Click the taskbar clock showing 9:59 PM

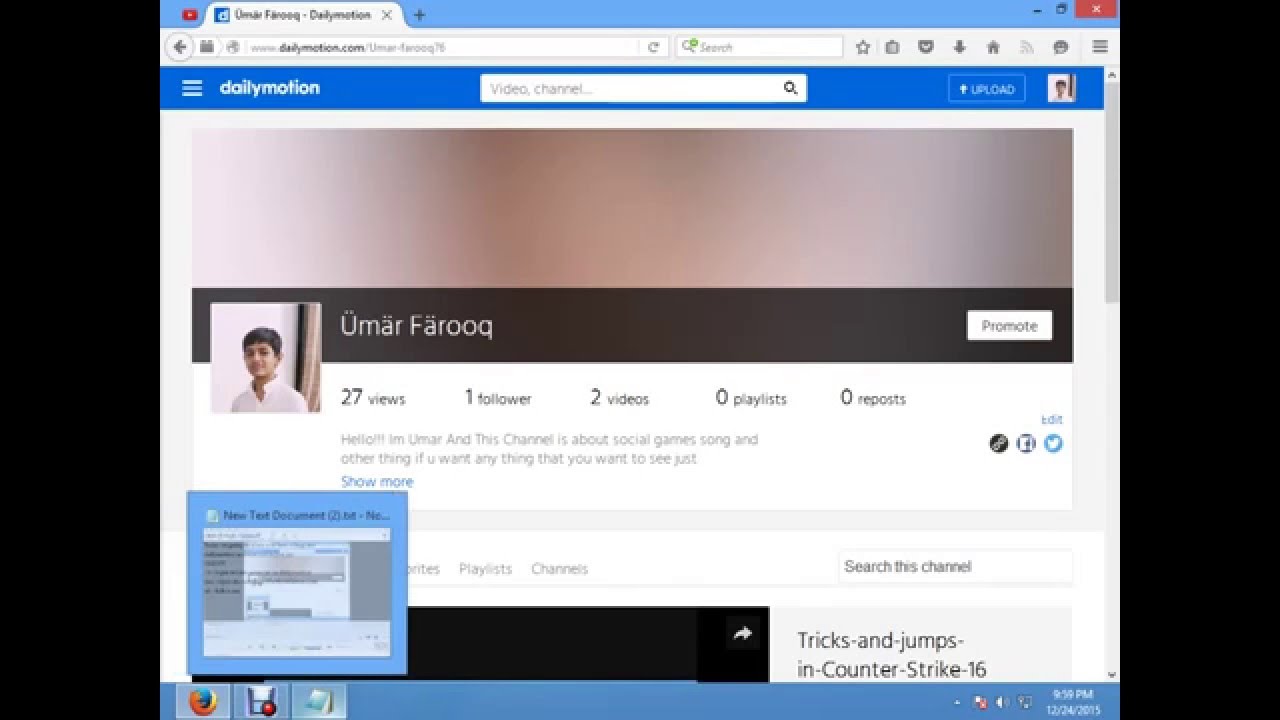1073,701
